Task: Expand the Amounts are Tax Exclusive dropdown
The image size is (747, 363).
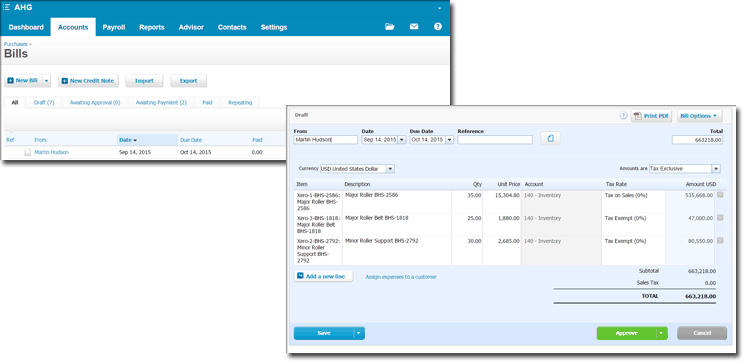Action: pyautogui.click(x=716, y=169)
